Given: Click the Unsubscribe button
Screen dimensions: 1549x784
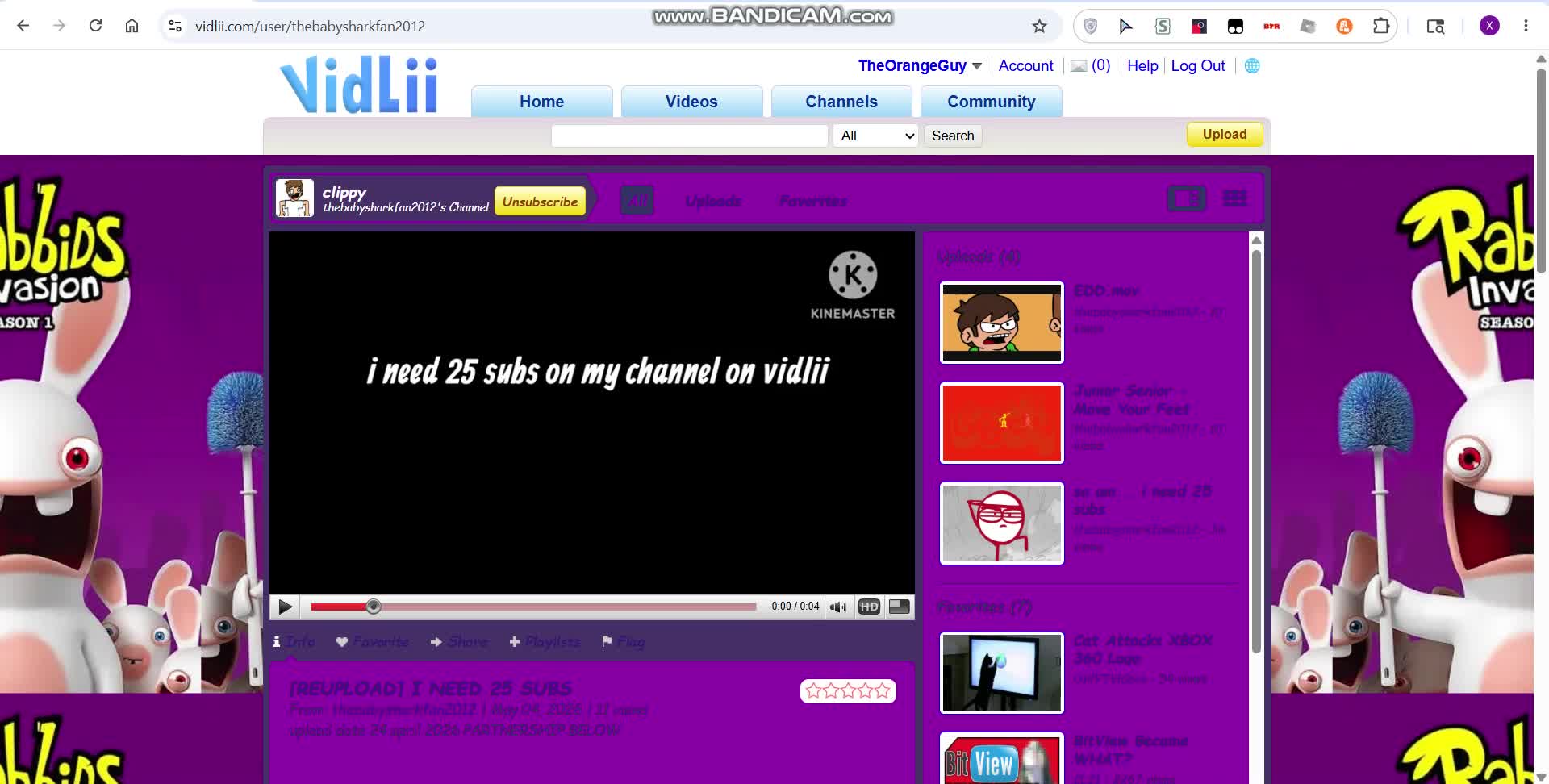Looking at the screenshot, I should coord(540,202).
